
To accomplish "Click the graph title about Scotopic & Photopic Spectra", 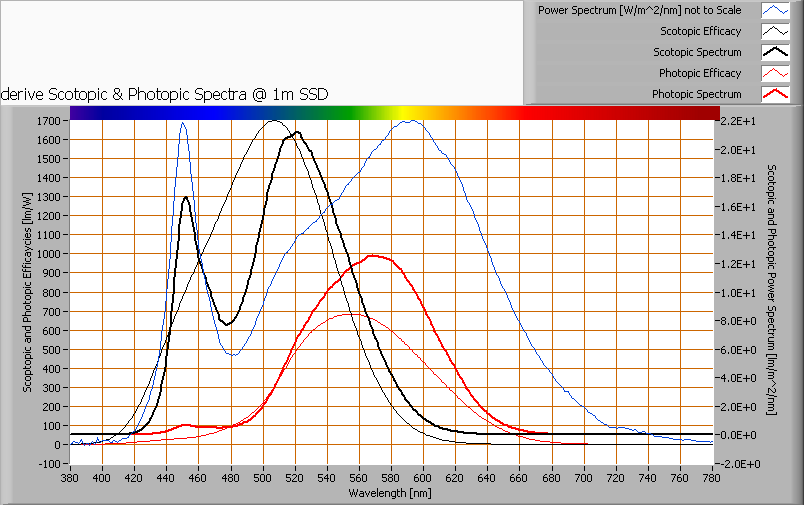I will (x=165, y=94).
